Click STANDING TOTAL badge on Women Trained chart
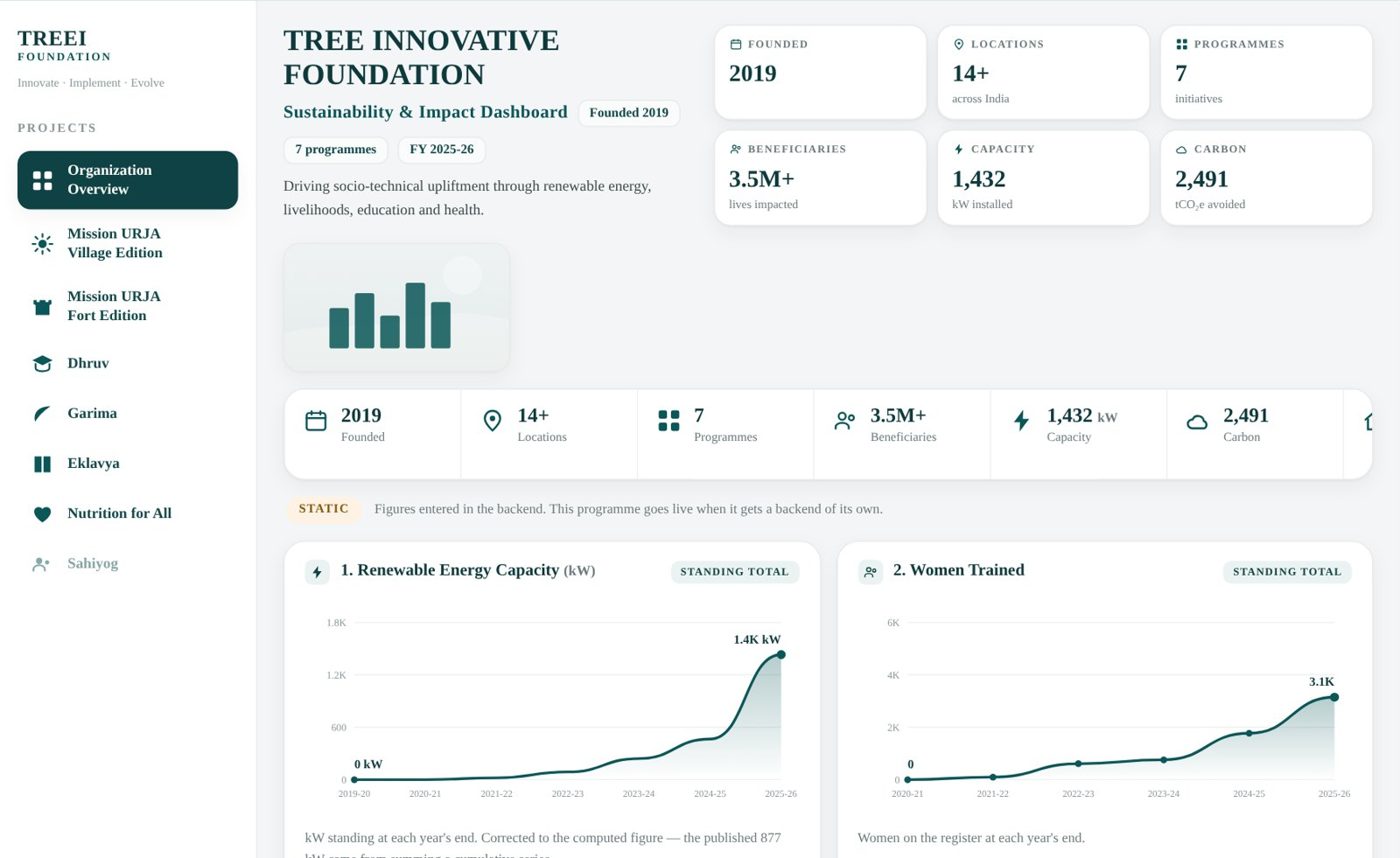Image resolution: width=1400 pixels, height=858 pixels. tap(1287, 572)
